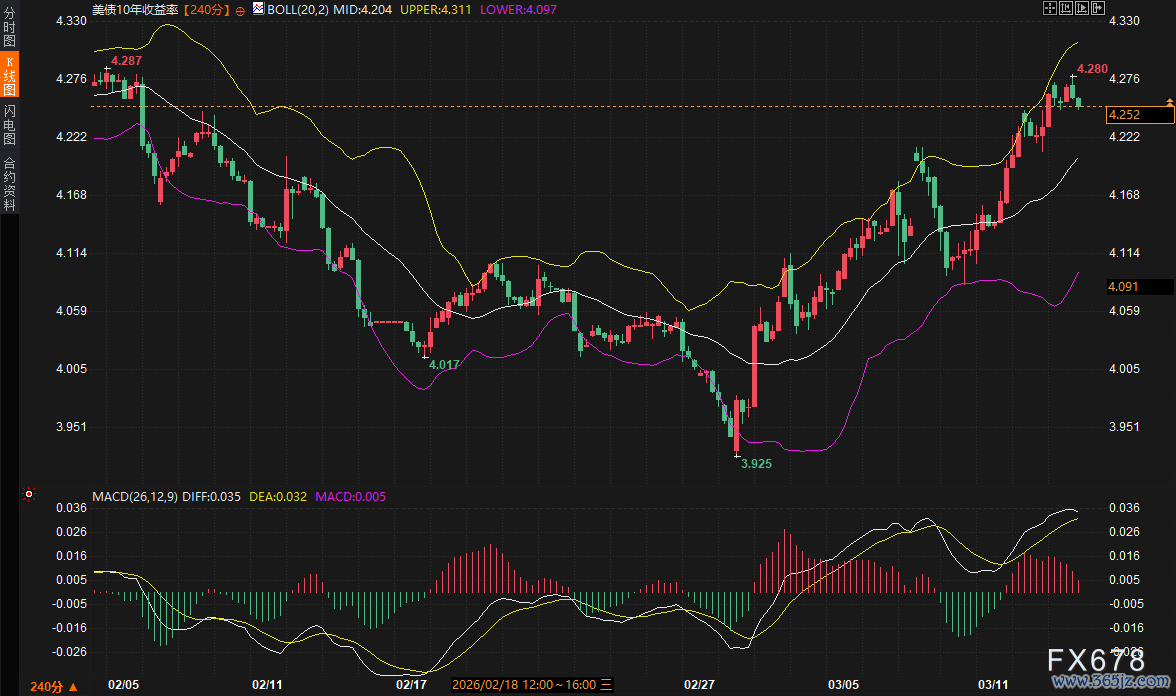Click the jump-to-start chart axis icon
The height and width of the screenshot is (696, 1176).
pyautogui.click(x=1066, y=8)
